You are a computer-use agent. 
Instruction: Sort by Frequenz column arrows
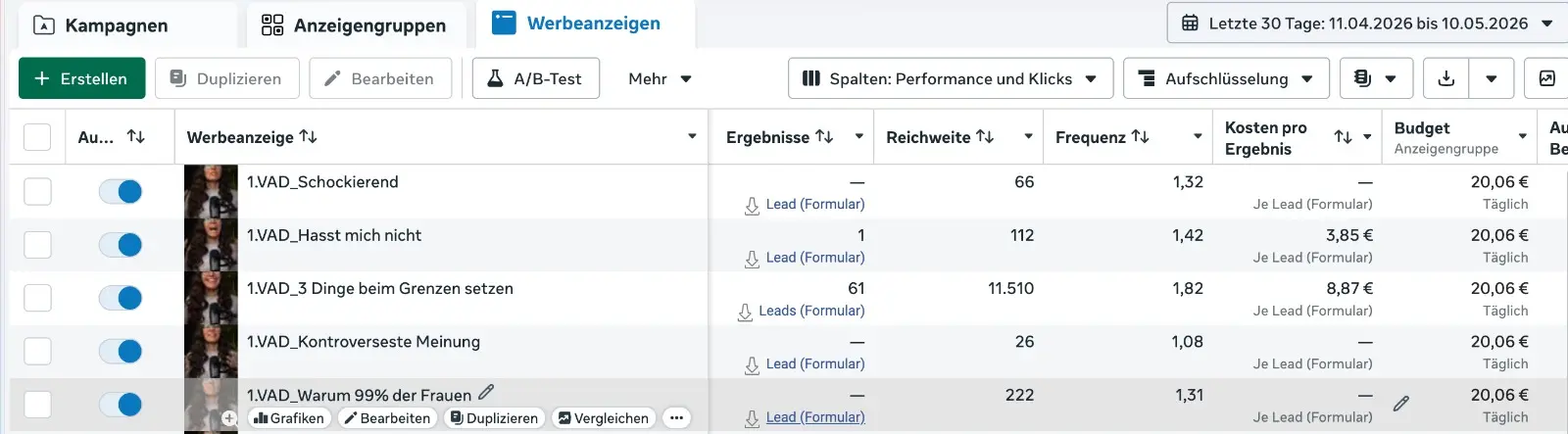1140,137
